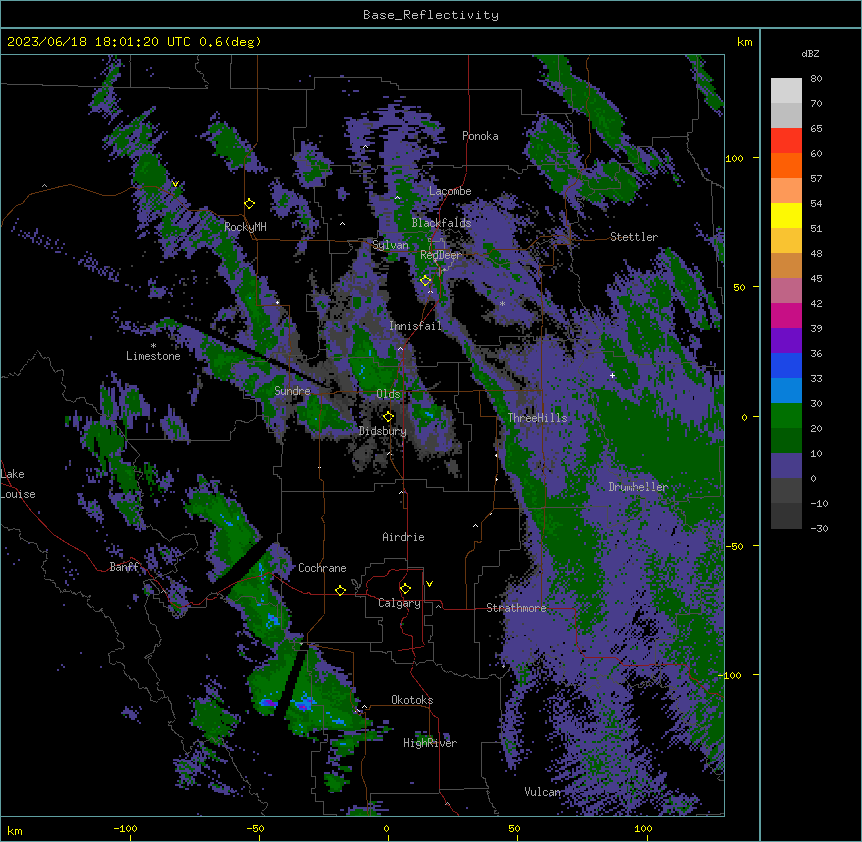This screenshot has width=862, height=842.
Task: Click the RockyMH map label
Action: click(245, 227)
